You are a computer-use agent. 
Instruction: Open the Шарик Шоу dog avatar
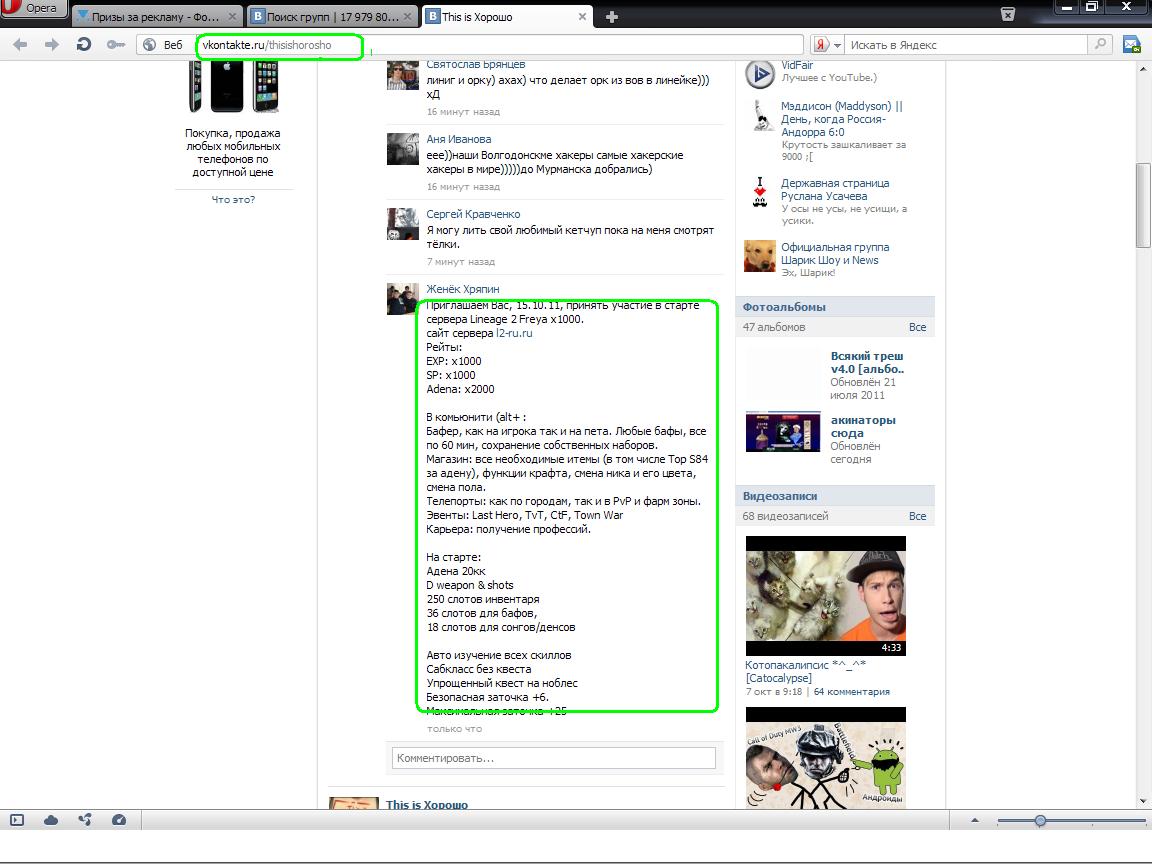pos(760,256)
